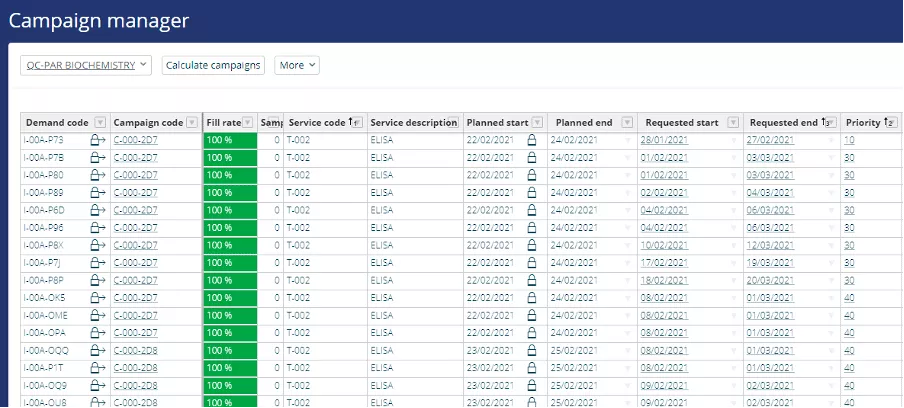Open requested start 17/02/2021 link
This screenshot has height=408, width=904.
pyautogui.click(x=664, y=263)
